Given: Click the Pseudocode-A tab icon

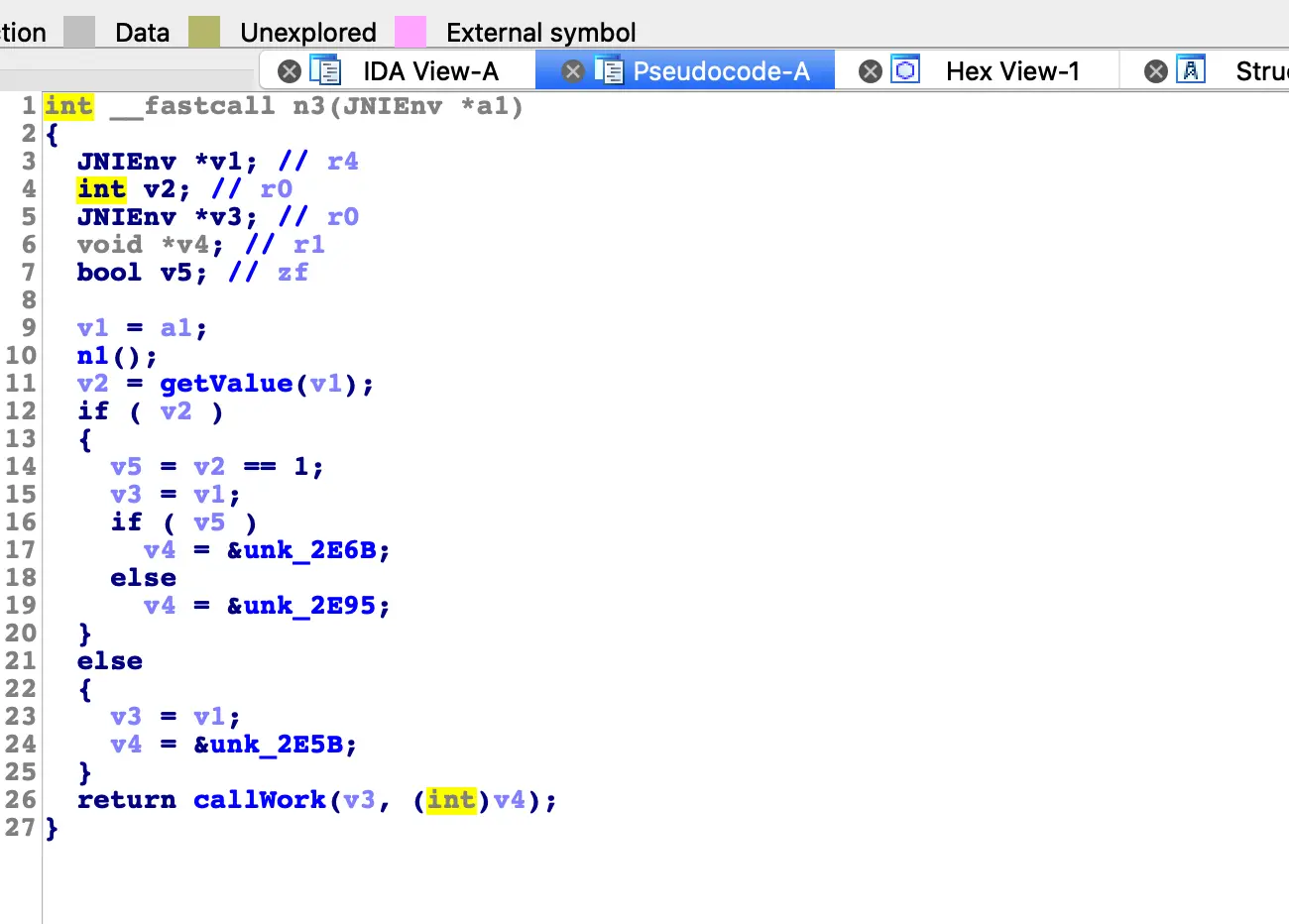Looking at the screenshot, I should click(x=609, y=70).
